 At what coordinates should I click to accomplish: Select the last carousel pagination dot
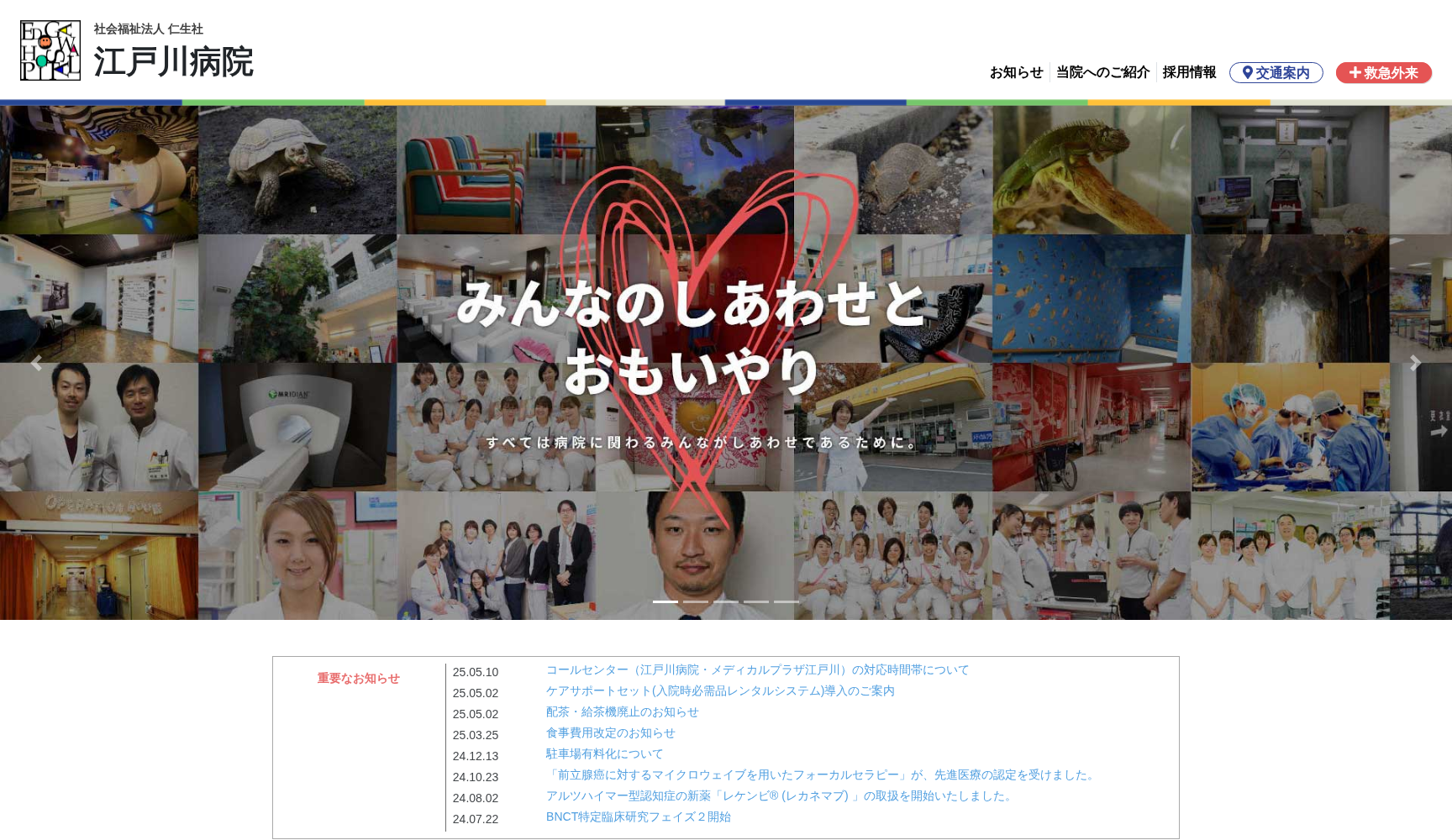(x=787, y=601)
